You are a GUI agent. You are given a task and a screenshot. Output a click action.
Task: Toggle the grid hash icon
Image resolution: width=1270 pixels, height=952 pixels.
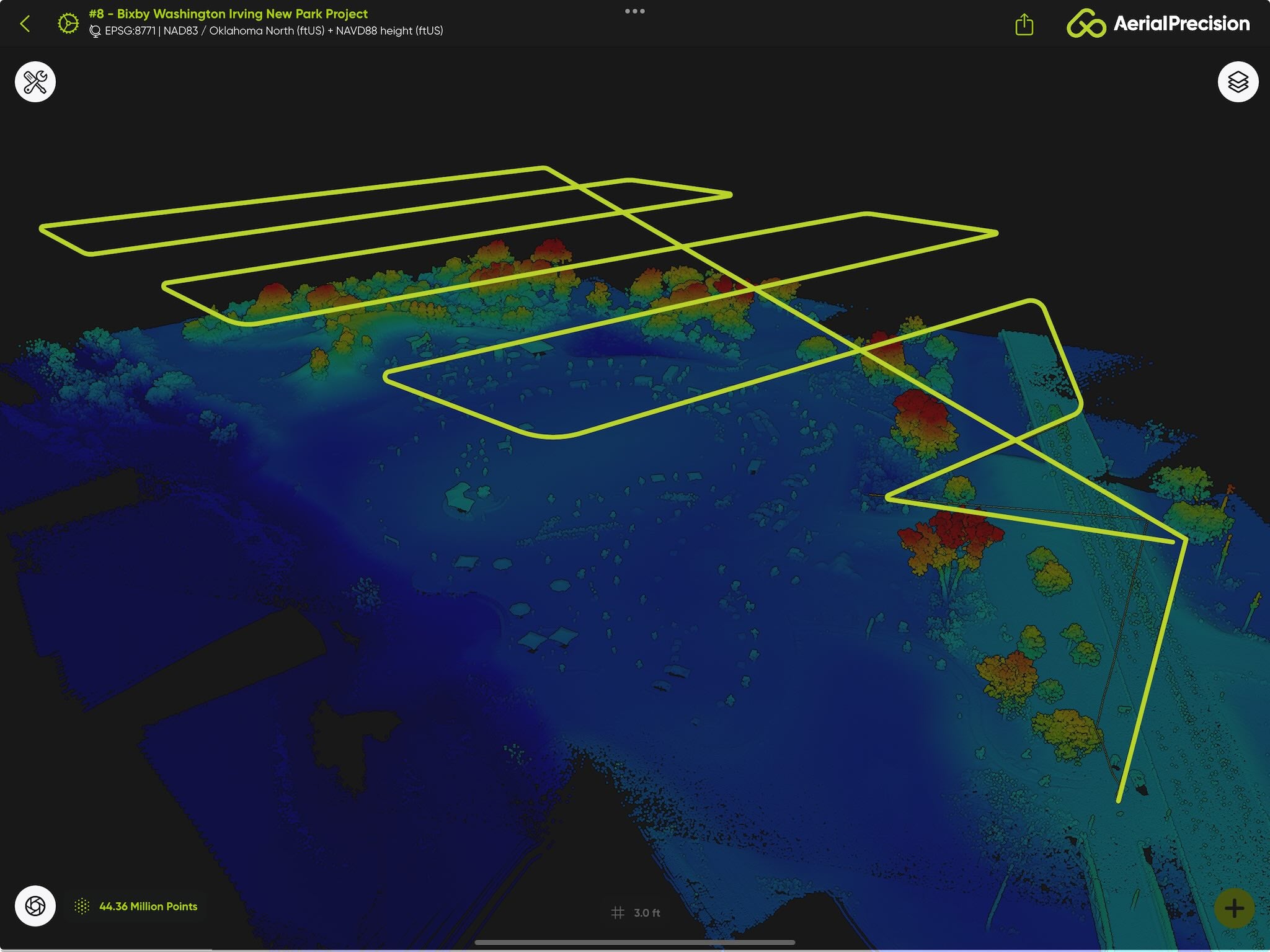coord(618,912)
